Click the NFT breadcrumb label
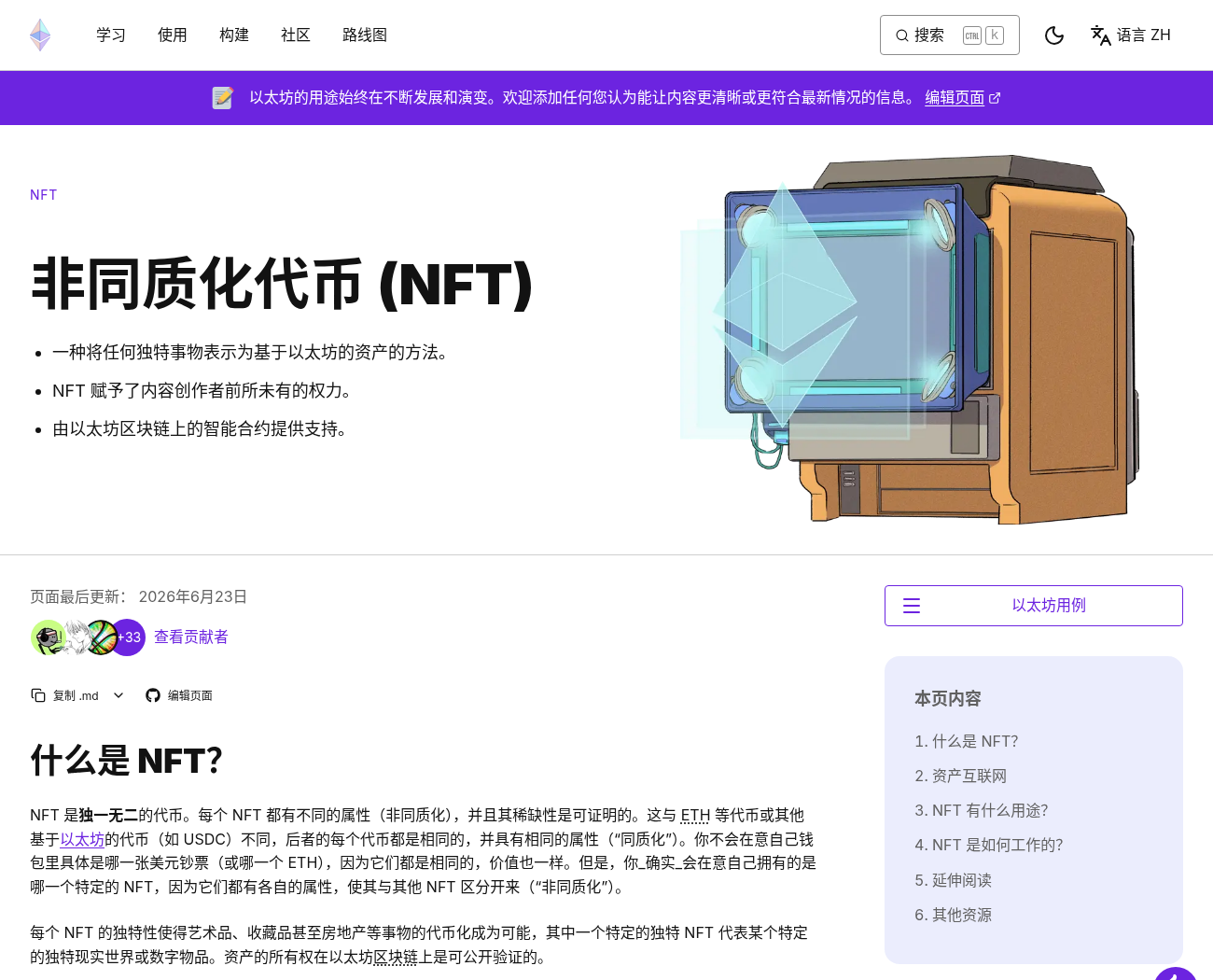 click(44, 195)
